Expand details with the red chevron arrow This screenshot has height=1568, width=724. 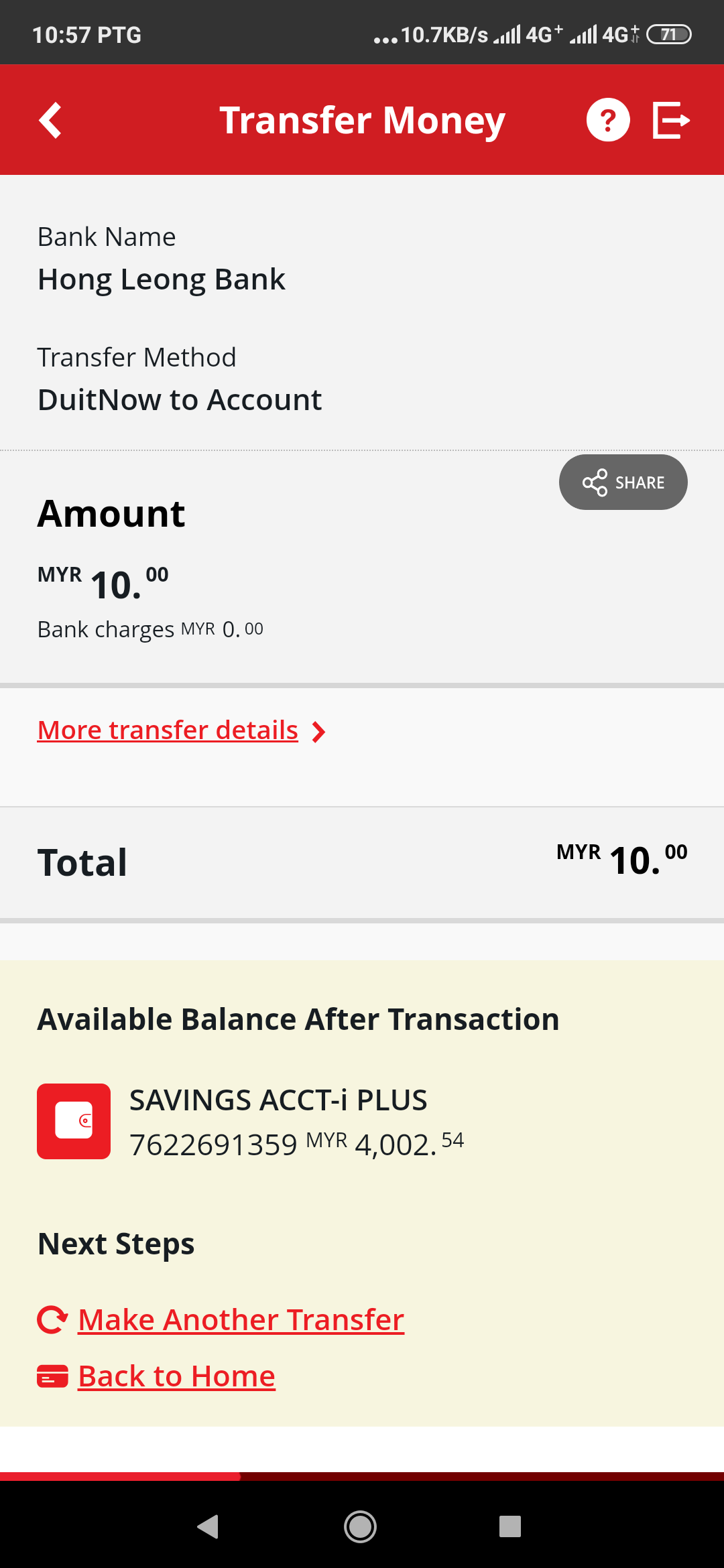(319, 732)
